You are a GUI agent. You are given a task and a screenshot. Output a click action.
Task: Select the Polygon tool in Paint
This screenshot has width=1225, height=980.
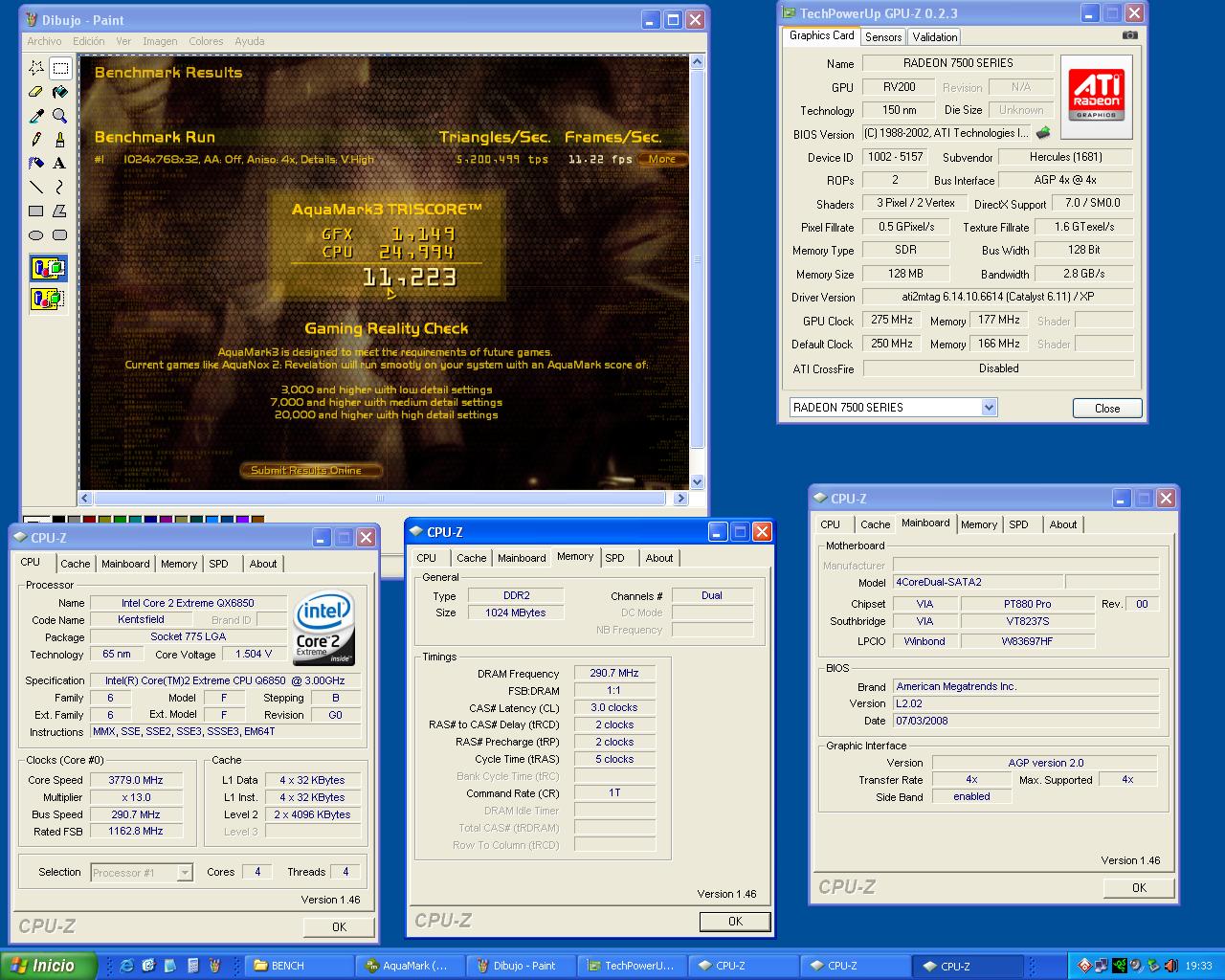click(x=59, y=212)
